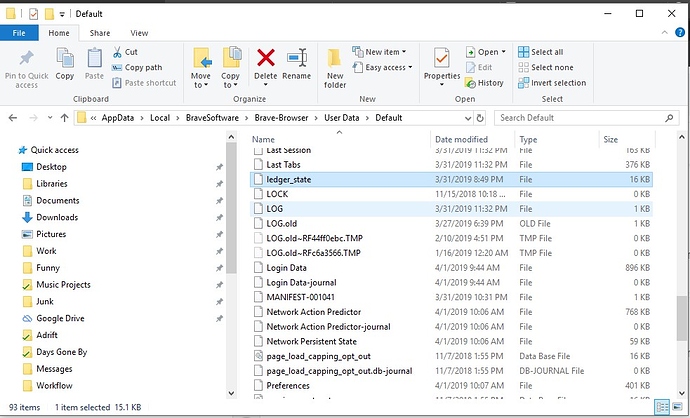Image resolution: width=690 pixels, height=418 pixels.
Task: Open the File tab
Action: 19,33
